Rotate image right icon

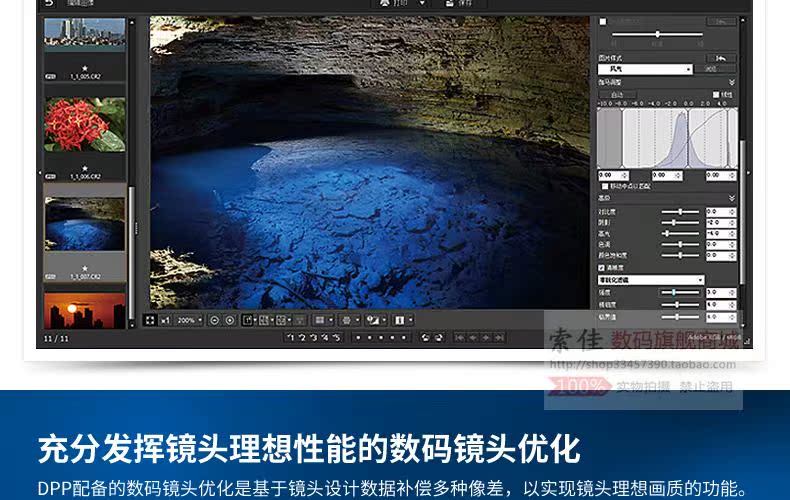tap(438, 338)
